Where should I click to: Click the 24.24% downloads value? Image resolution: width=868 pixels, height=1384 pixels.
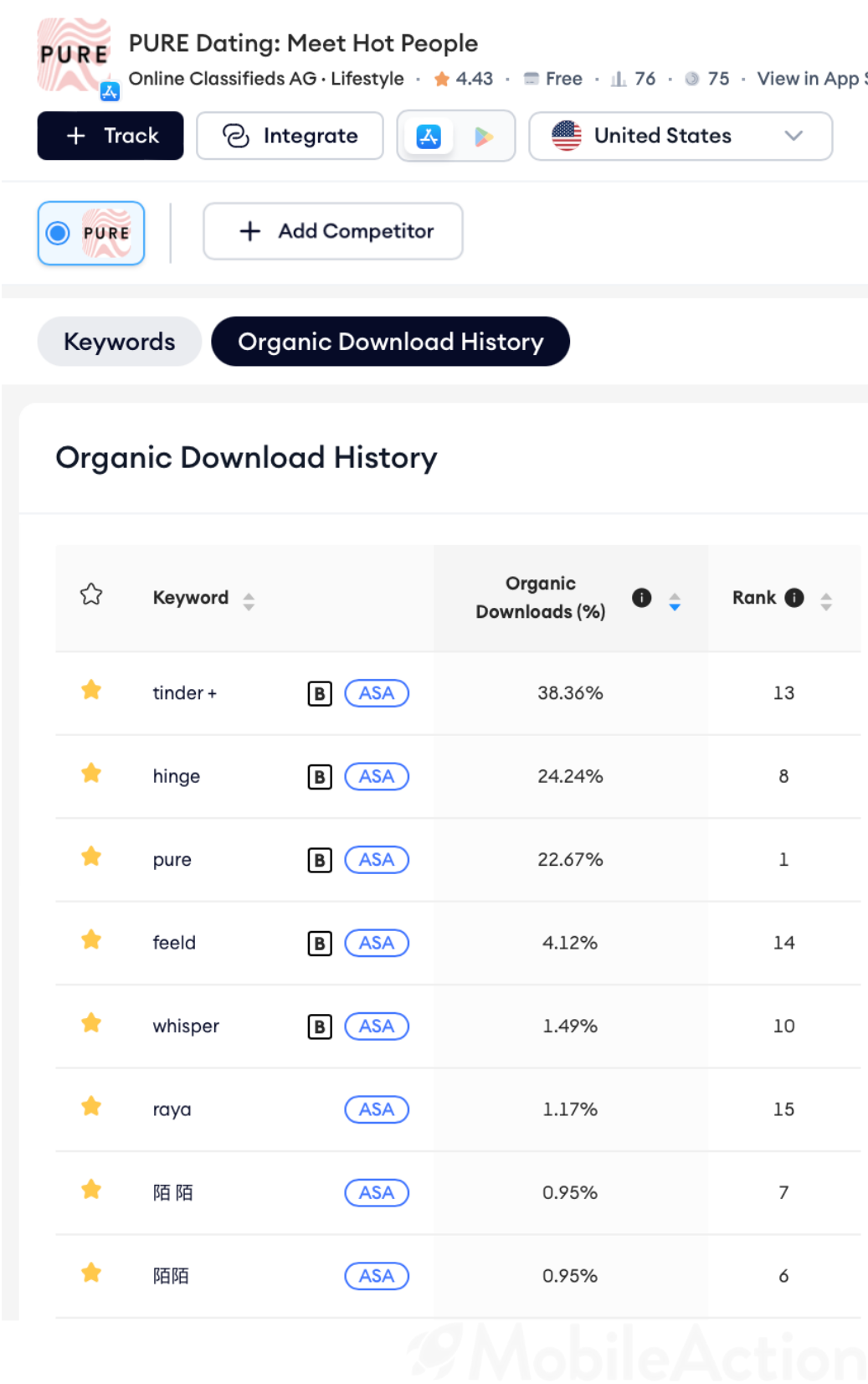(570, 776)
